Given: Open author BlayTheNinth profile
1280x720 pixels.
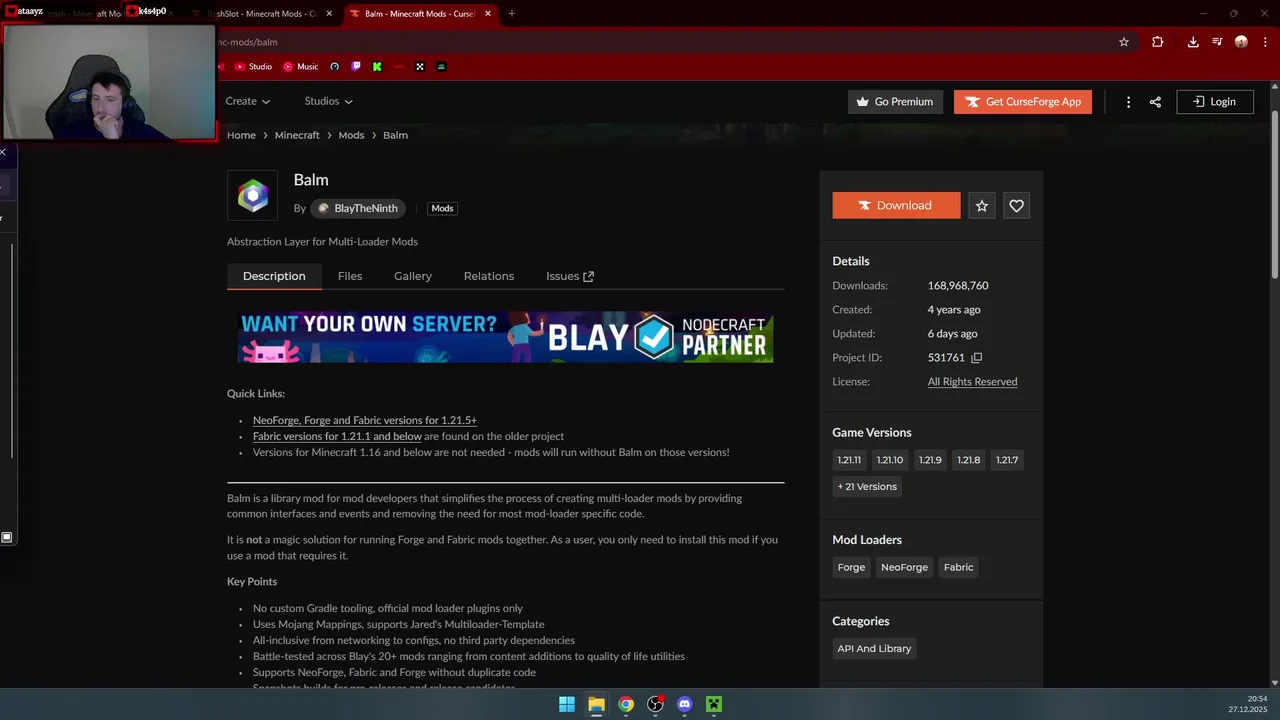Looking at the screenshot, I should click(x=358, y=208).
